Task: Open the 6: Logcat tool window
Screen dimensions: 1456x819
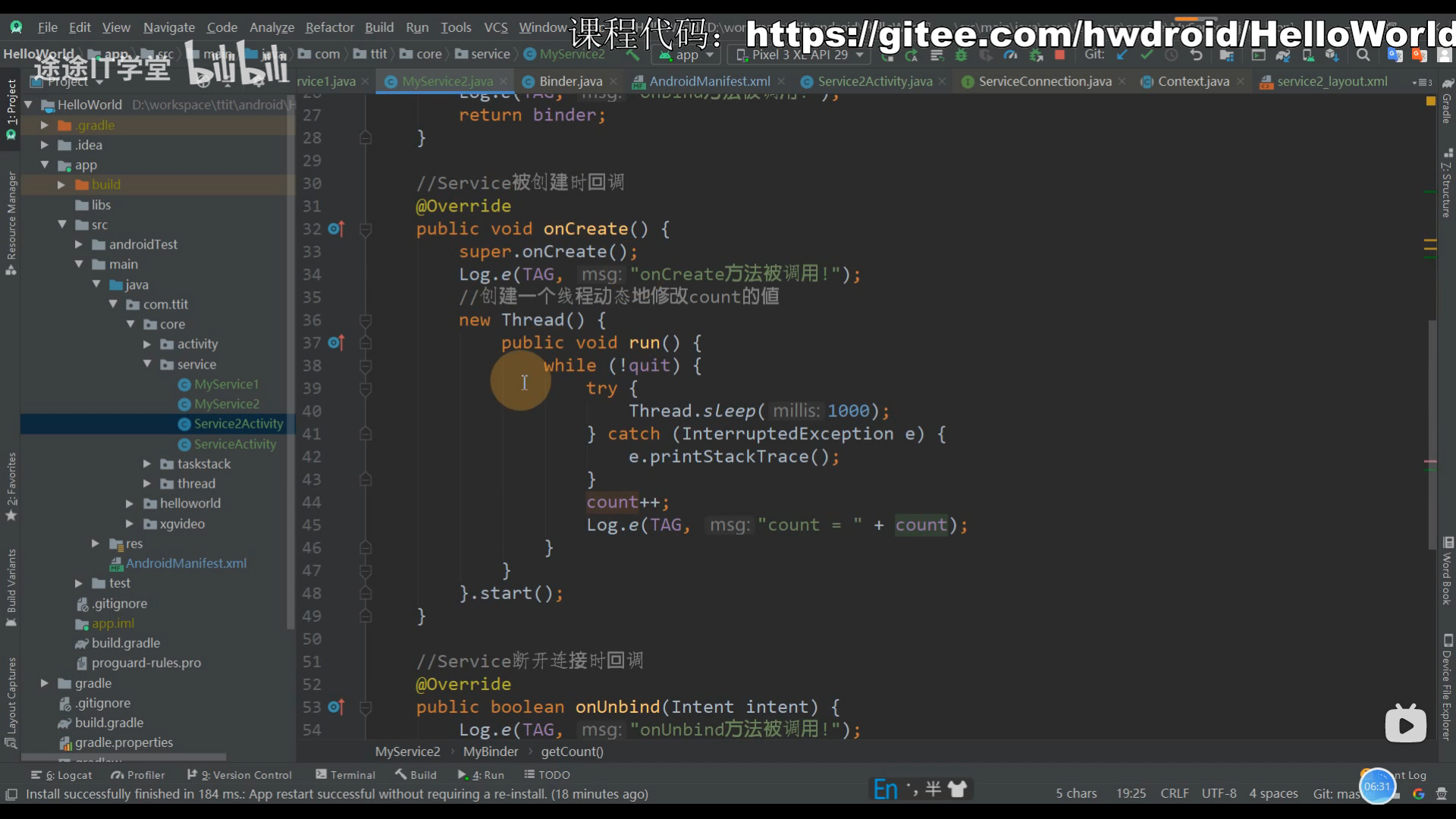Action: point(61,775)
